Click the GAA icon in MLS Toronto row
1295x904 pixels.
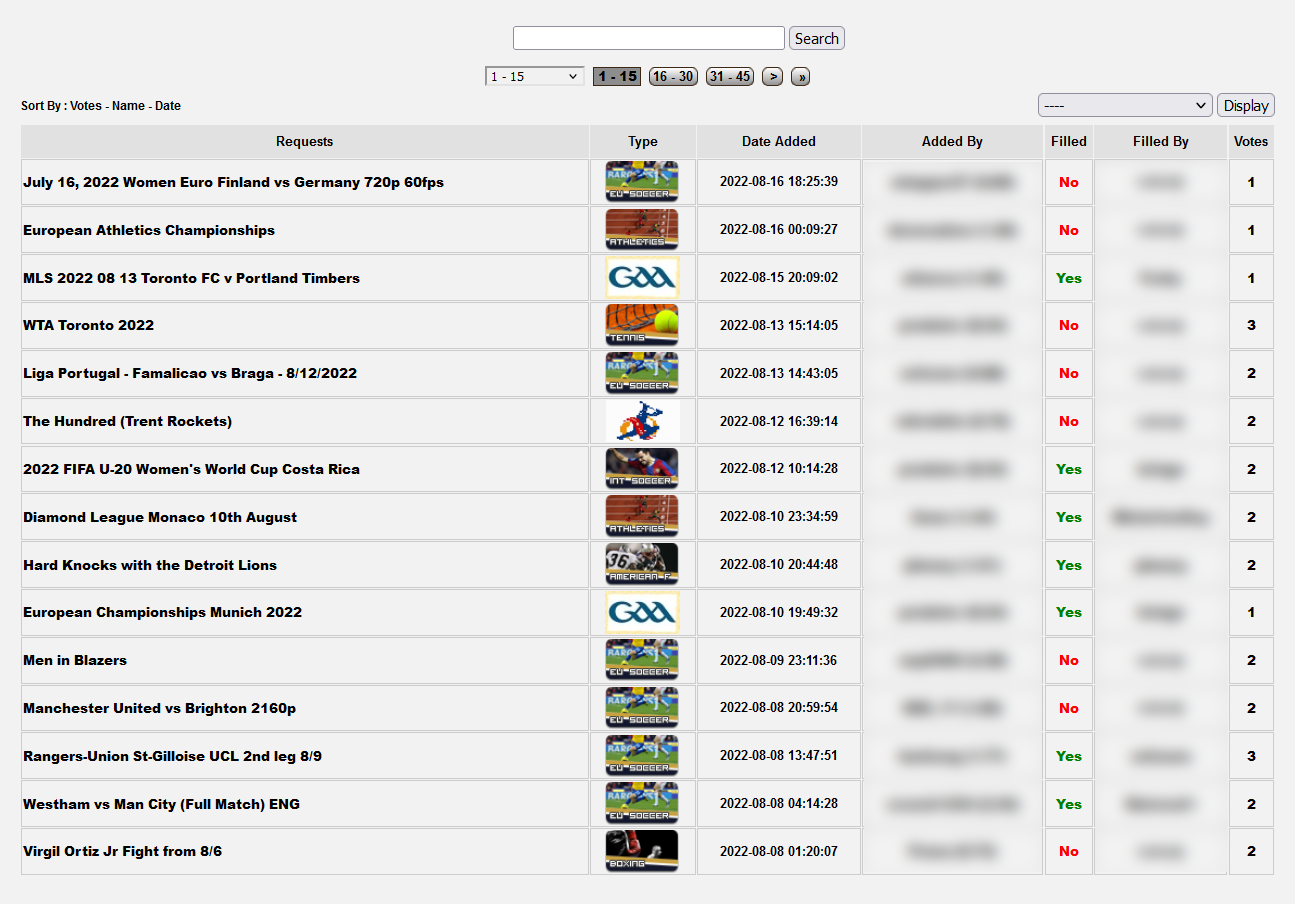[x=642, y=278]
